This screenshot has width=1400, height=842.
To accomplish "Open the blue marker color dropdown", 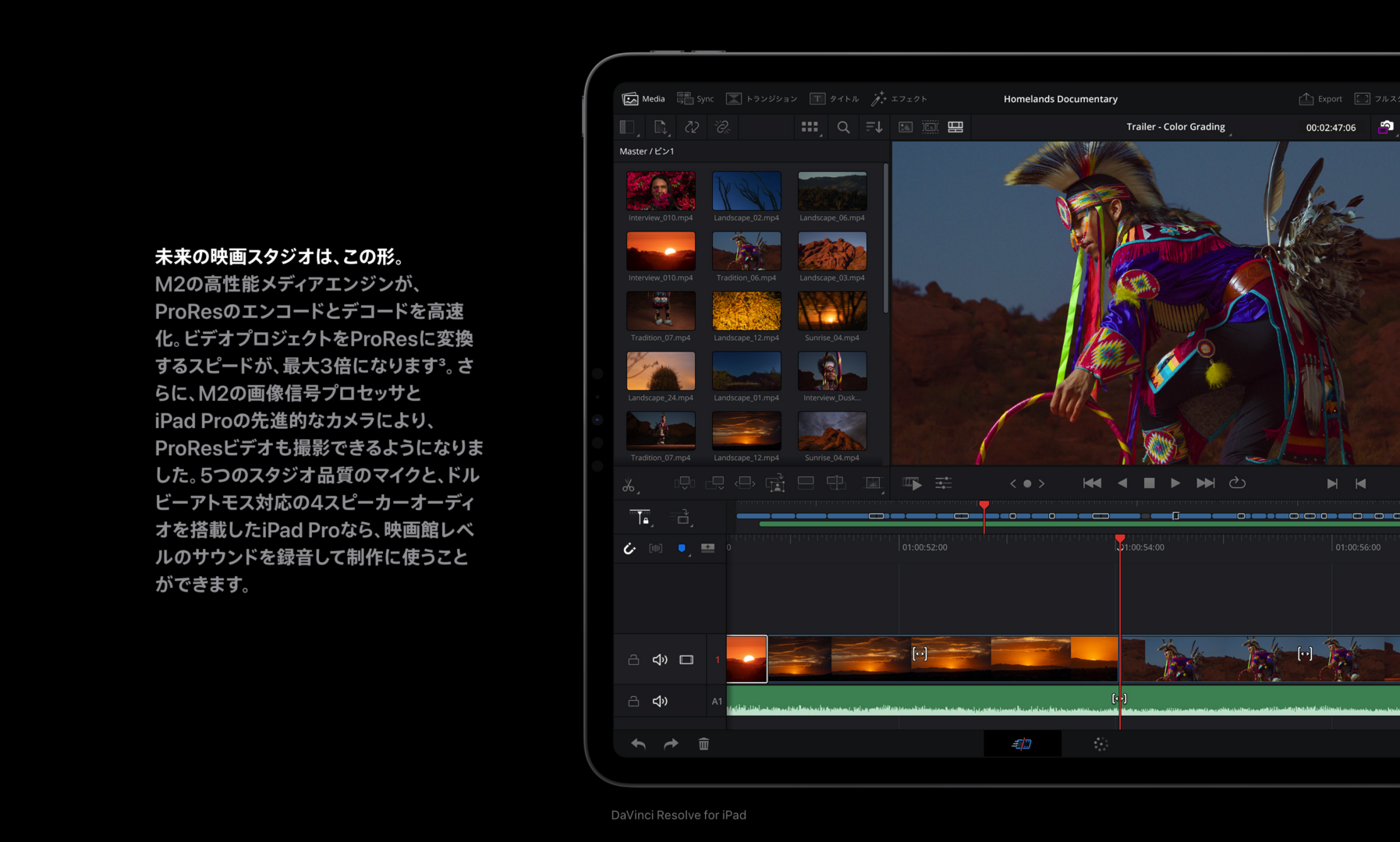I will click(x=682, y=549).
